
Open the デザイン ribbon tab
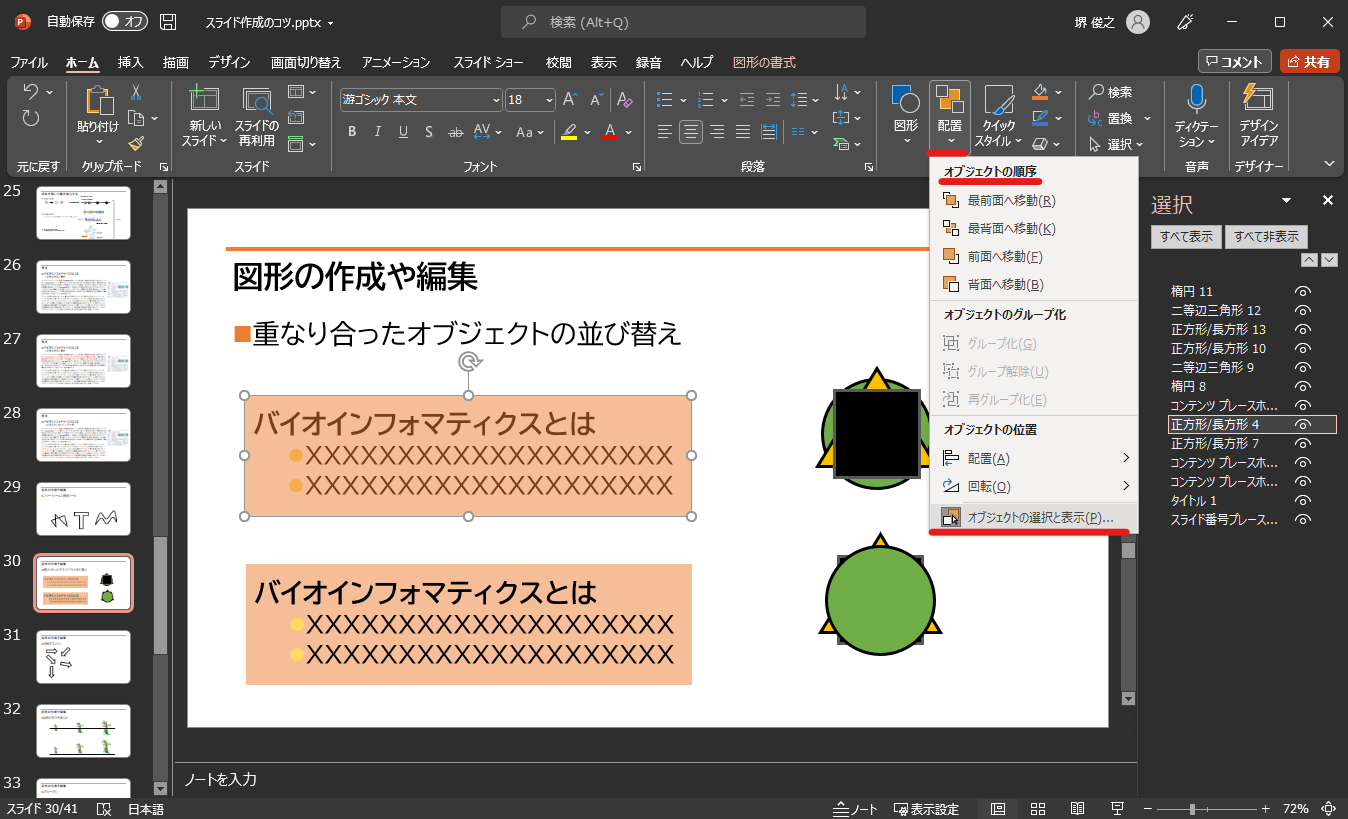pyautogui.click(x=230, y=62)
